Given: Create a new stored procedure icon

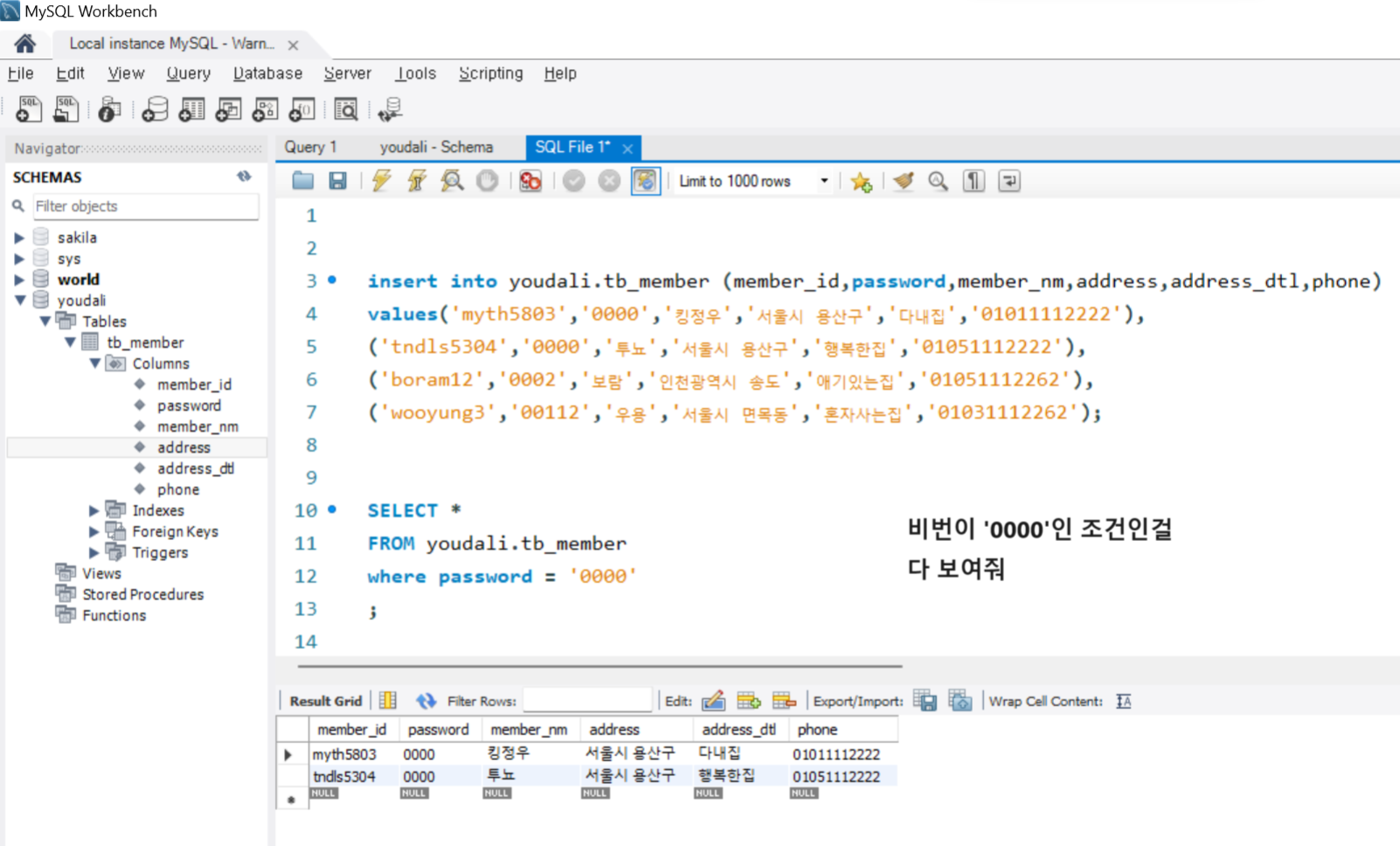Looking at the screenshot, I should pos(265,109).
